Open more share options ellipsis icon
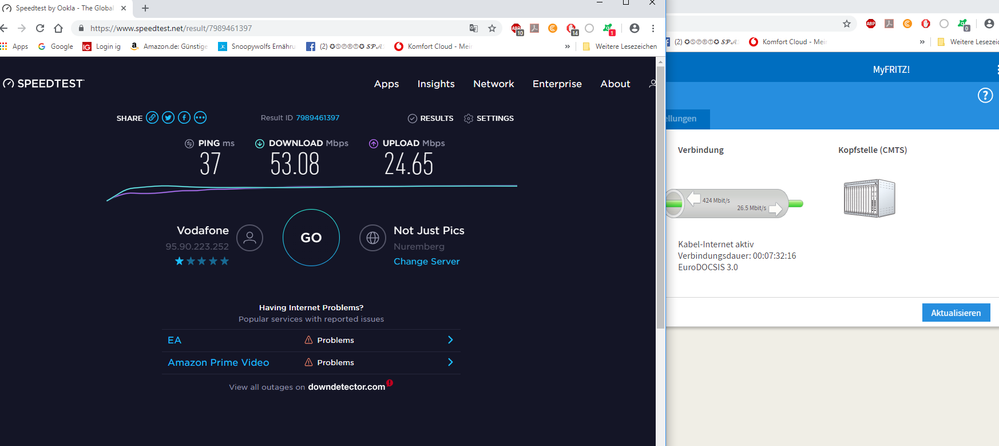Image resolution: width=999 pixels, height=446 pixels. coord(200,118)
